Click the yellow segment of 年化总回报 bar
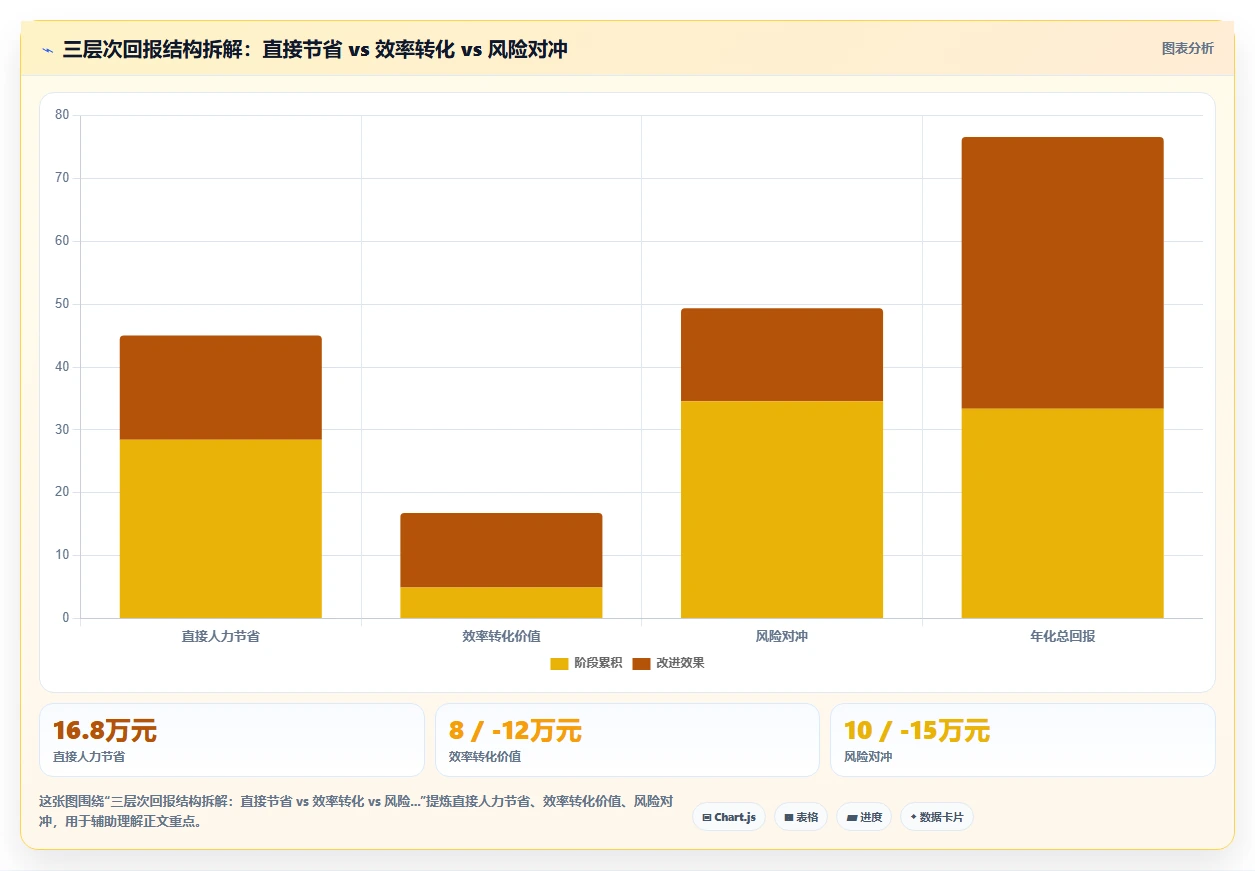 point(1063,513)
